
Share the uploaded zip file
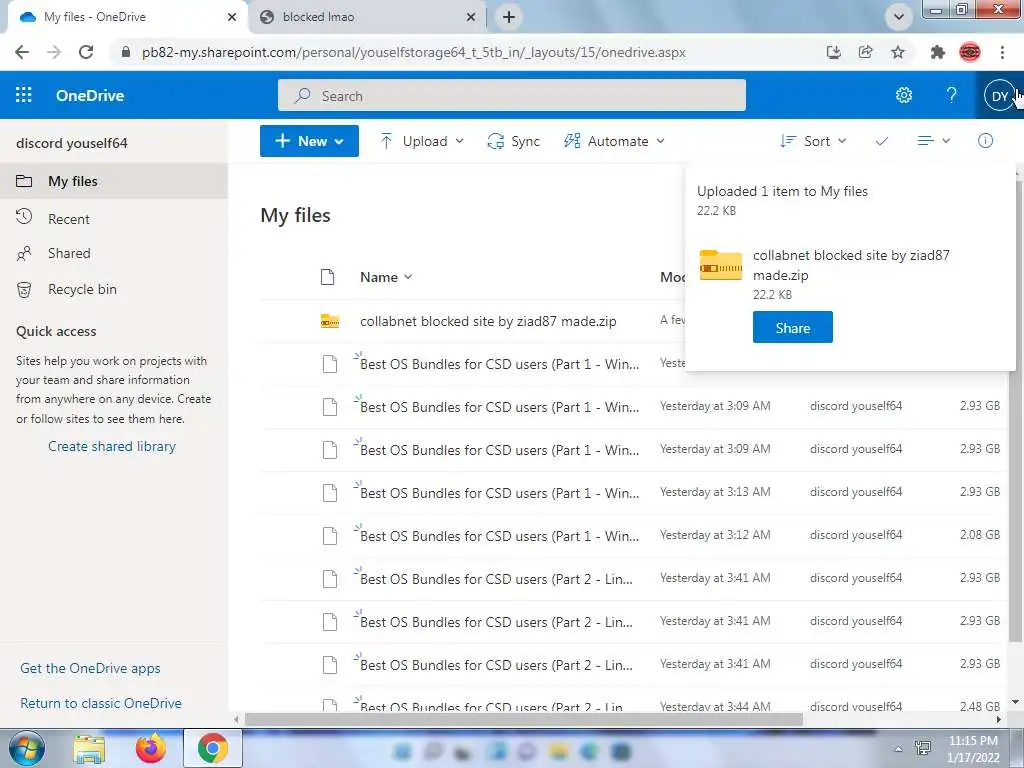click(792, 327)
